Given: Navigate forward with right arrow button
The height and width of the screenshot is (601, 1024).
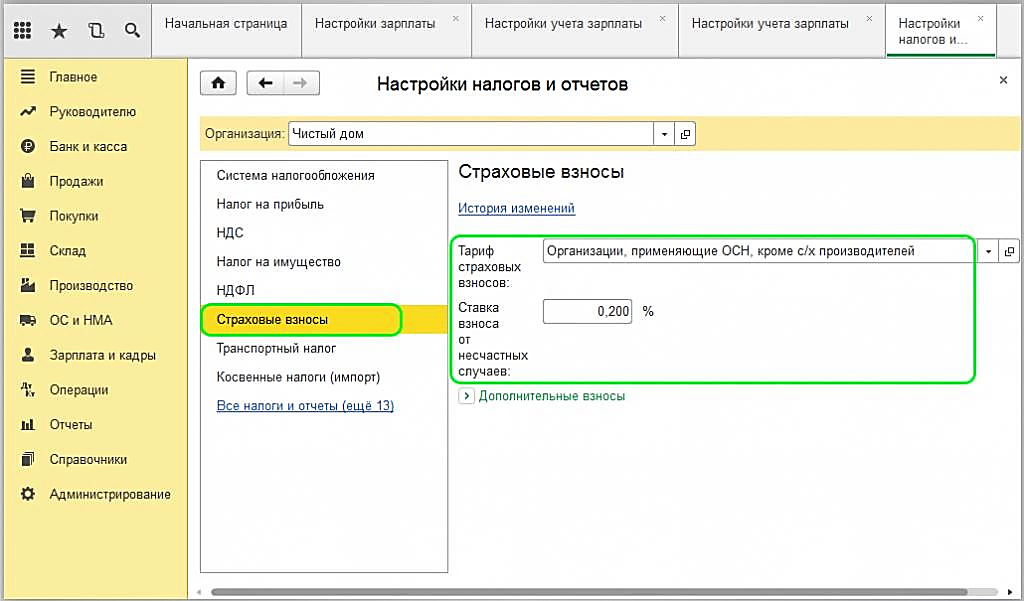Looking at the screenshot, I should click(x=301, y=83).
